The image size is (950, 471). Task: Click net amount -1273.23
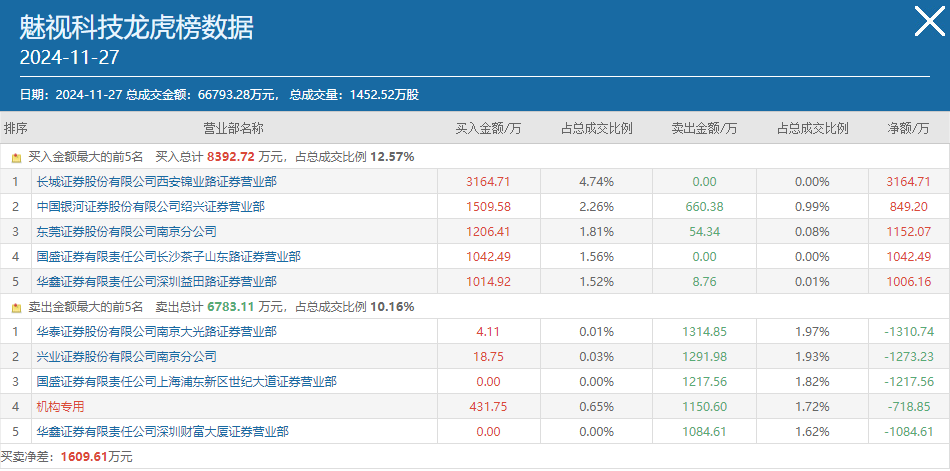tap(908, 356)
